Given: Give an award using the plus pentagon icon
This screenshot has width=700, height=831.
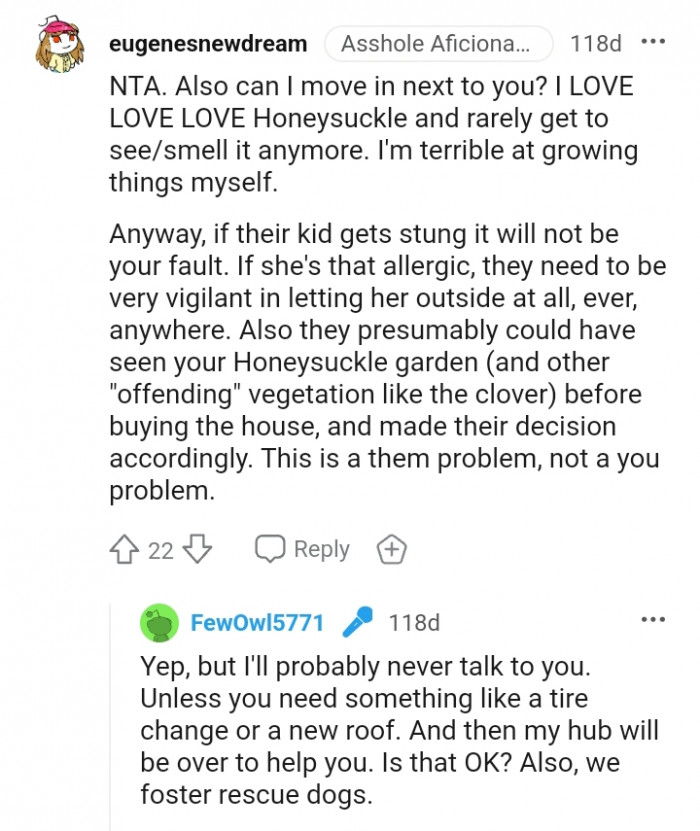Looking at the screenshot, I should point(392,548).
